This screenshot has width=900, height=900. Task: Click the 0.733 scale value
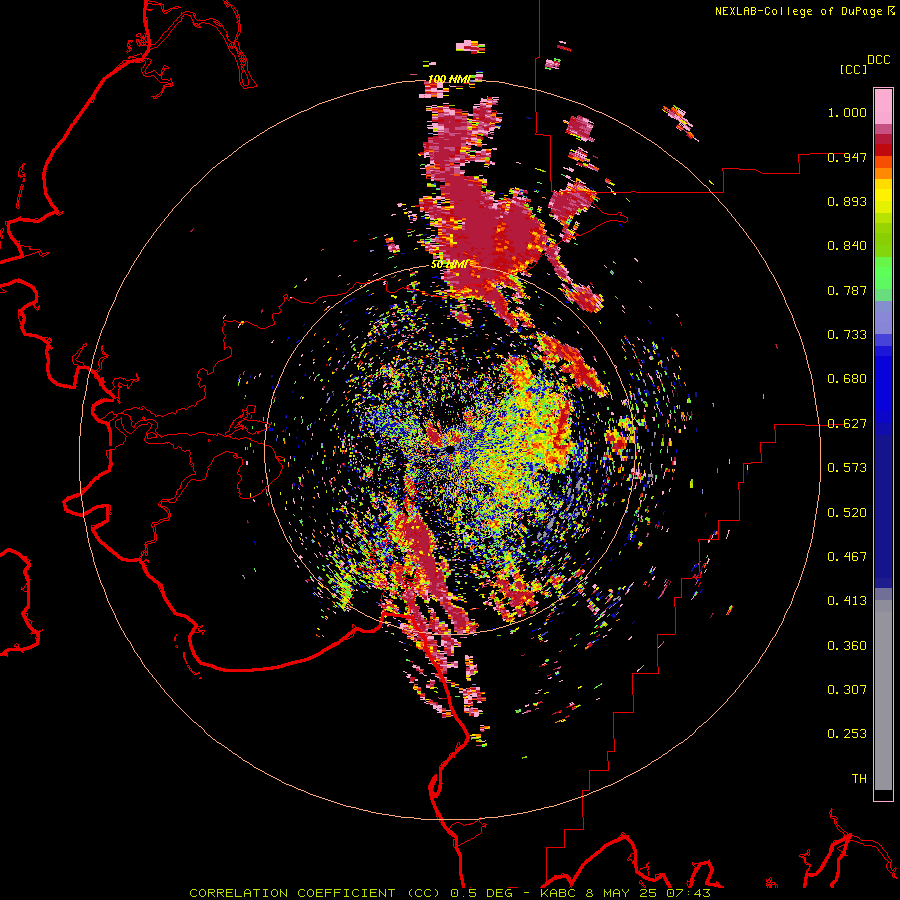847,335
